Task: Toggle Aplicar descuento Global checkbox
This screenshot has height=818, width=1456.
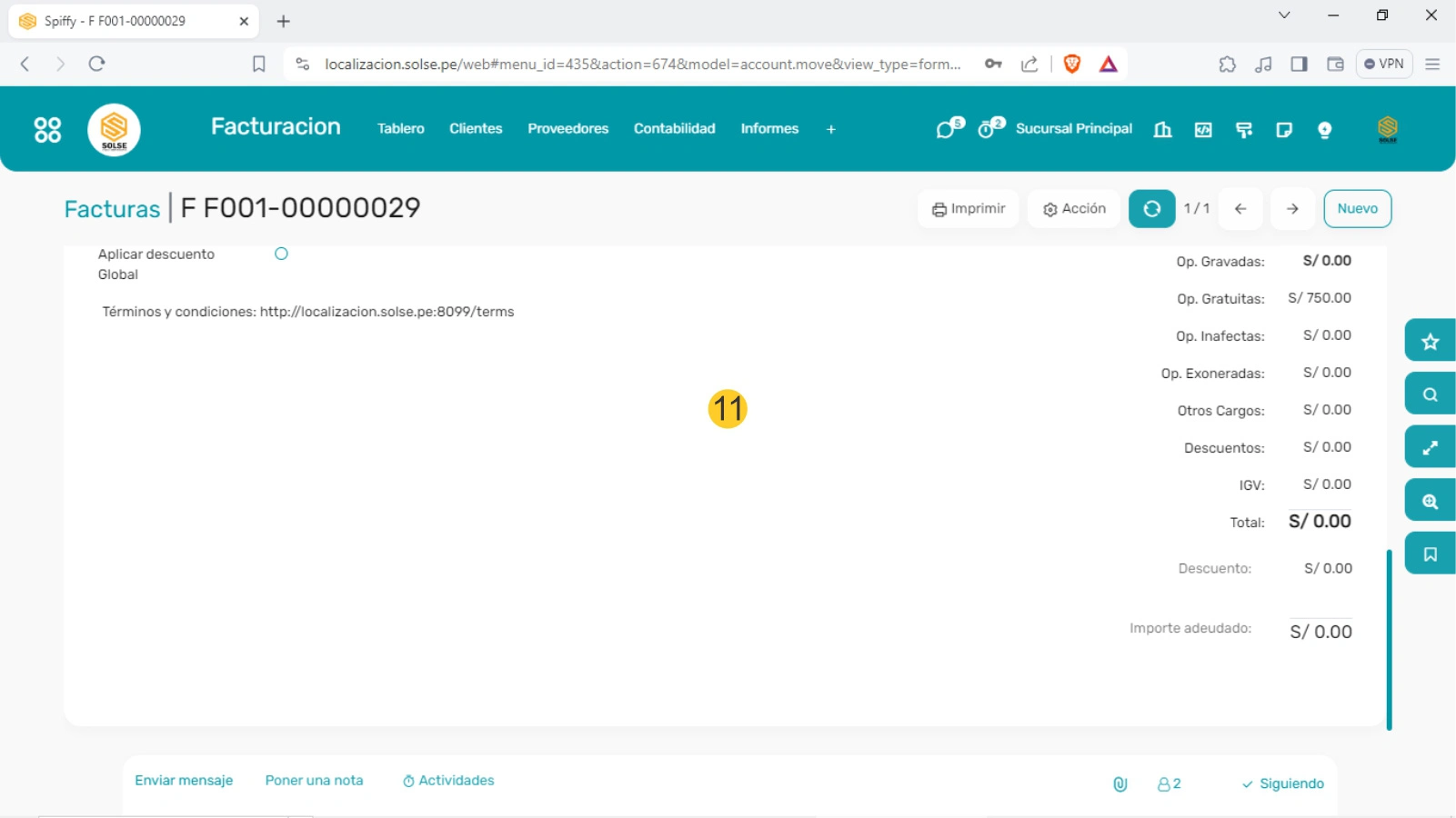Action: [281, 254]
